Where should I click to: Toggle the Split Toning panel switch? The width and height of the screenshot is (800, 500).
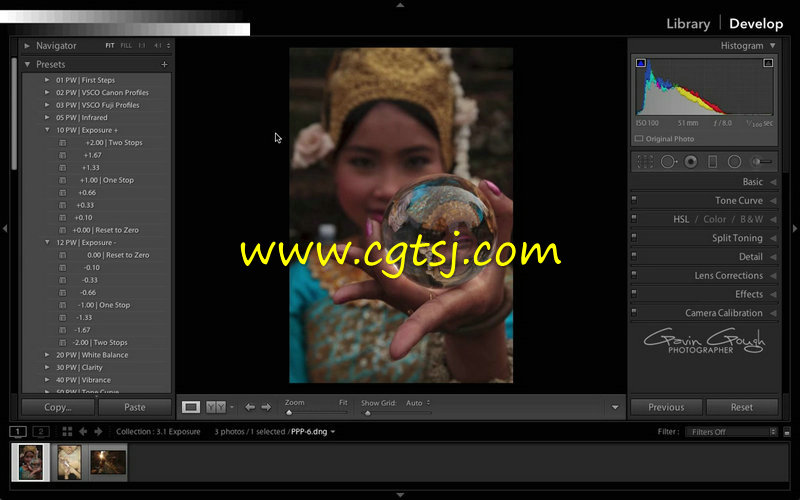[634, 238]
